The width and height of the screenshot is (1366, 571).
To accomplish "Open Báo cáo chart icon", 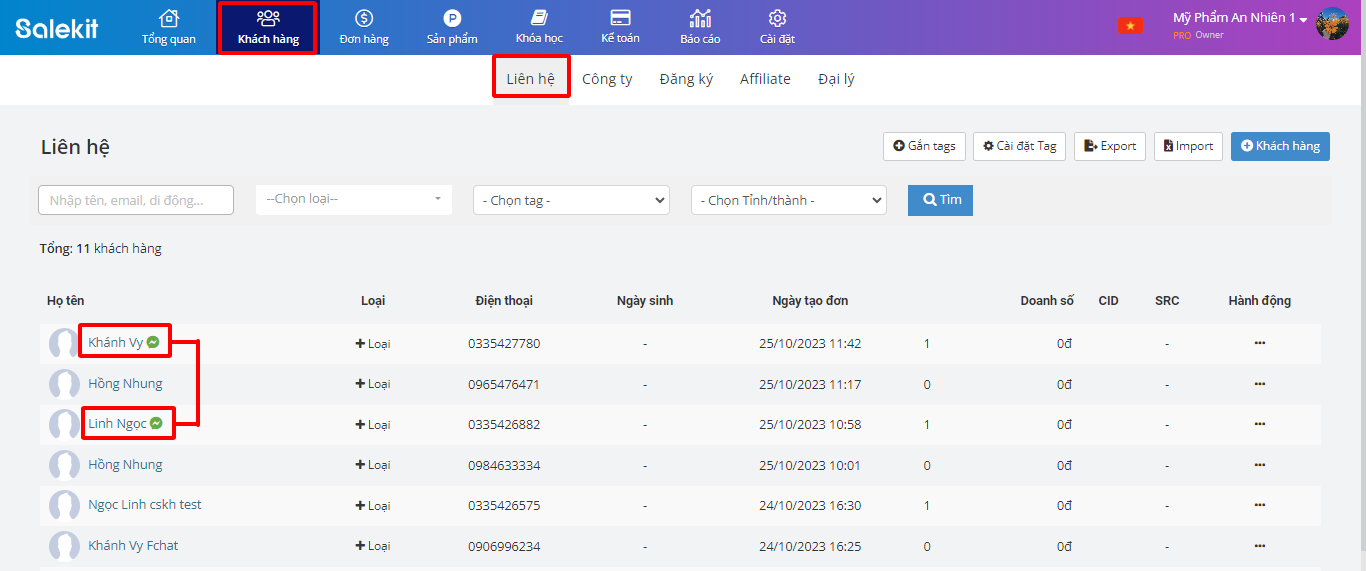I will [700, 19].
